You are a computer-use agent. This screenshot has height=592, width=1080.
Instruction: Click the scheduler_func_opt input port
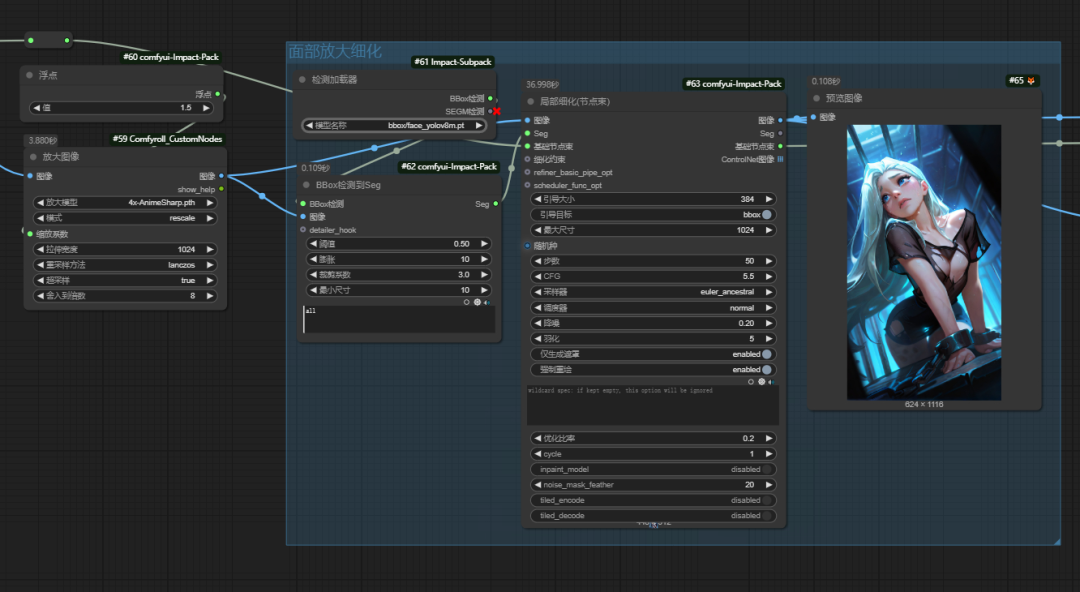coord(528,186)
